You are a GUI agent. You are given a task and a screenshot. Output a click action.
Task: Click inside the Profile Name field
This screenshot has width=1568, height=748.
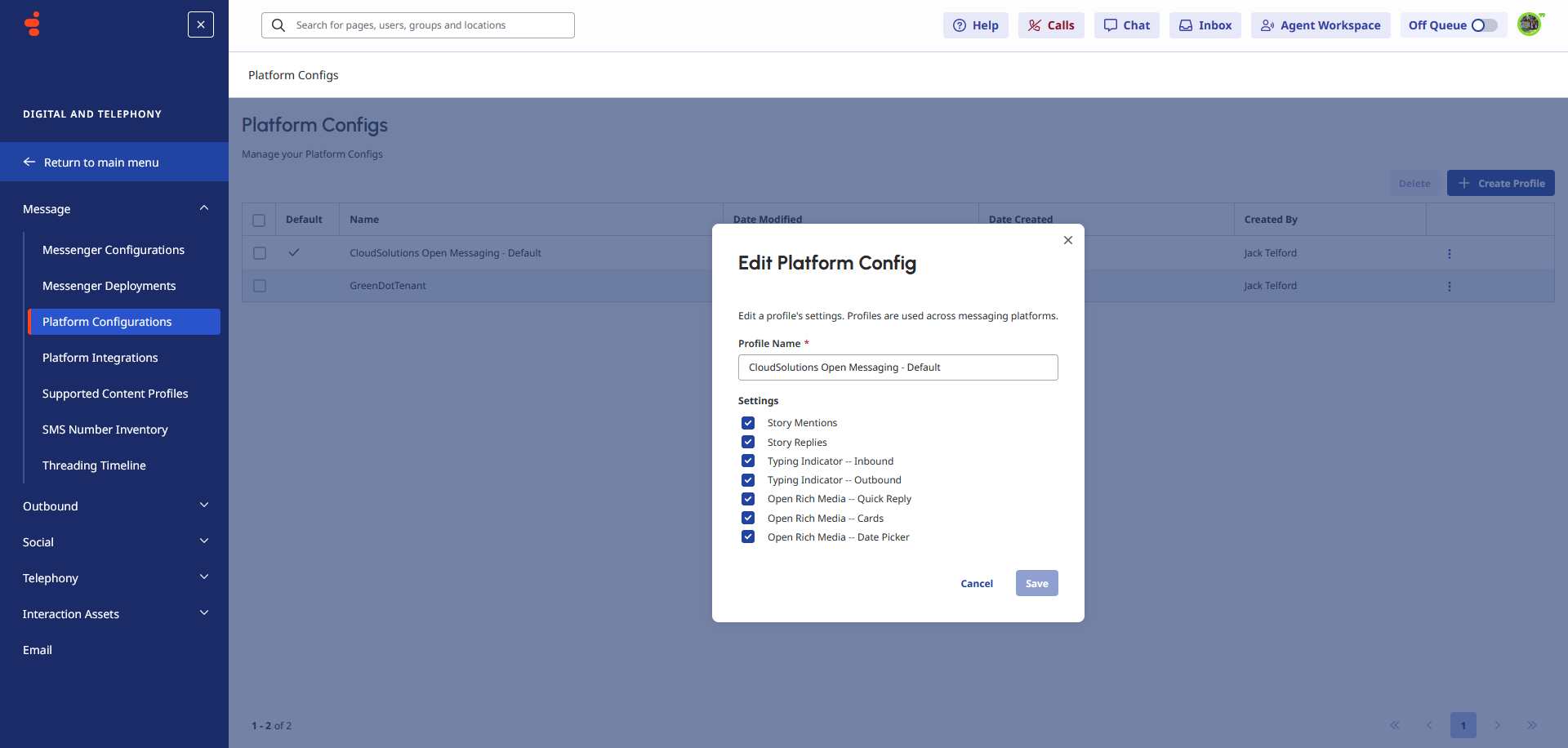tap(898, 367)
